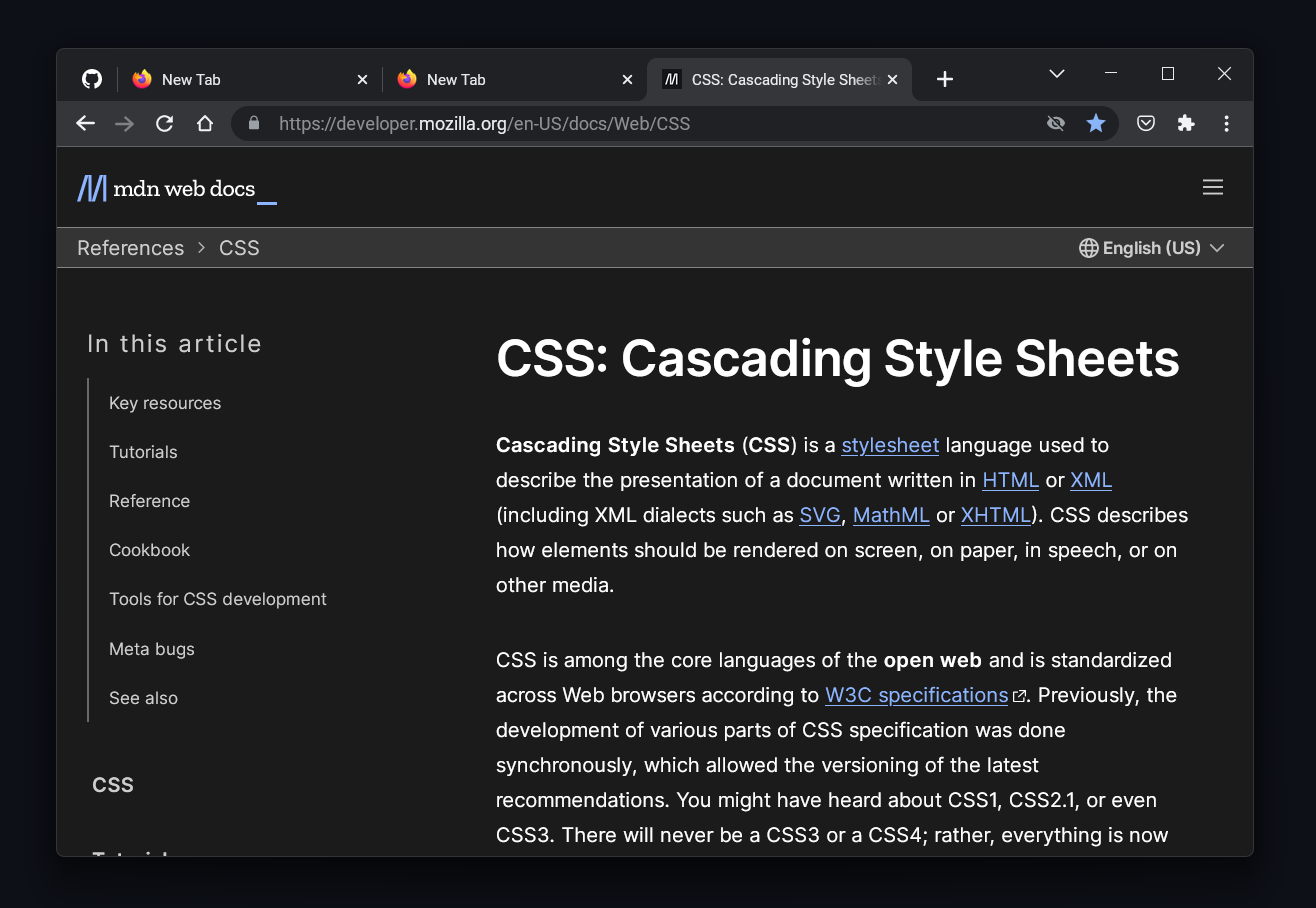Image resolution: width=1316 pixels, height=908 pixels.
Task: Jump to Tools for CSS development
Action: coord(218,599)
